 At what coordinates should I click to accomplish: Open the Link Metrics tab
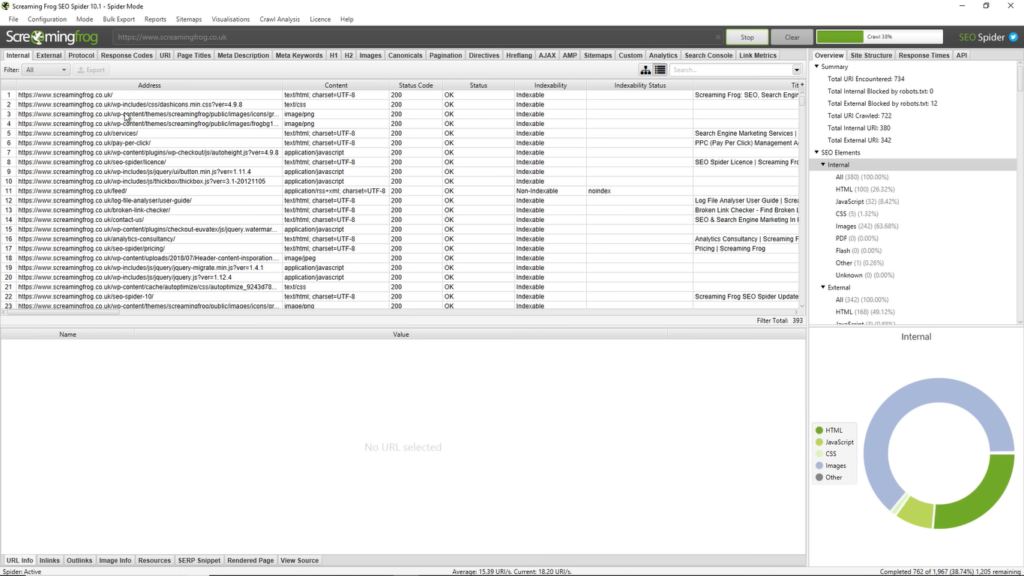tap(758, 56)
